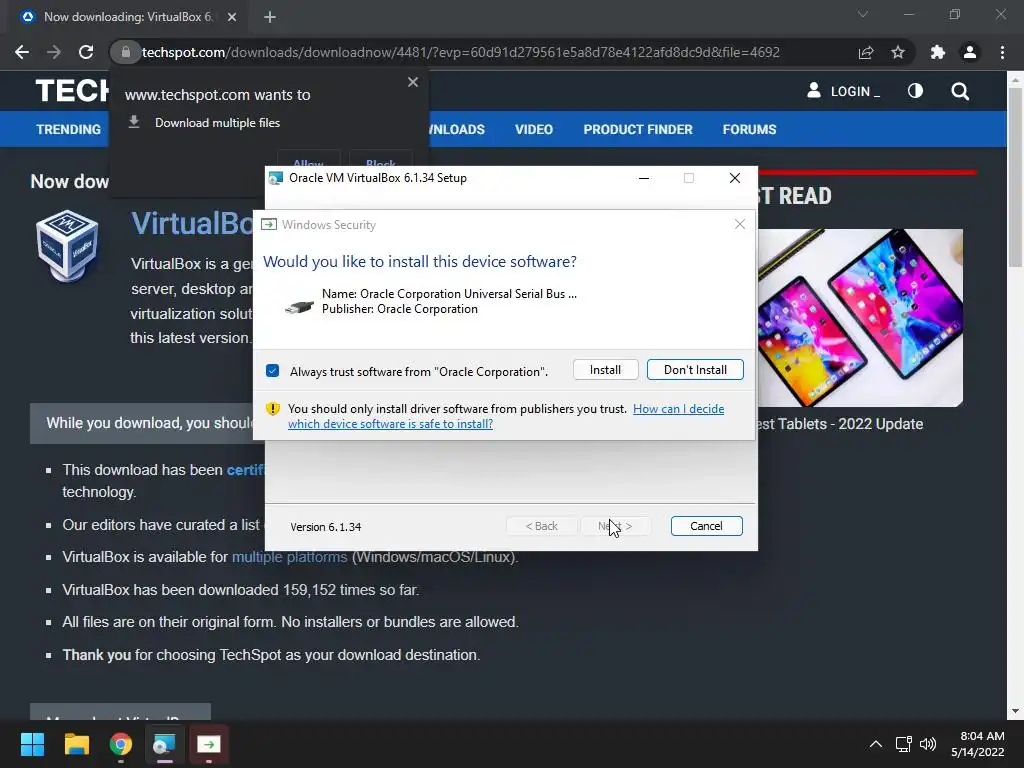Open TRENDING menu on TechSpot
The height and width of the screenshot is (768, 1024).
[69, 129]
